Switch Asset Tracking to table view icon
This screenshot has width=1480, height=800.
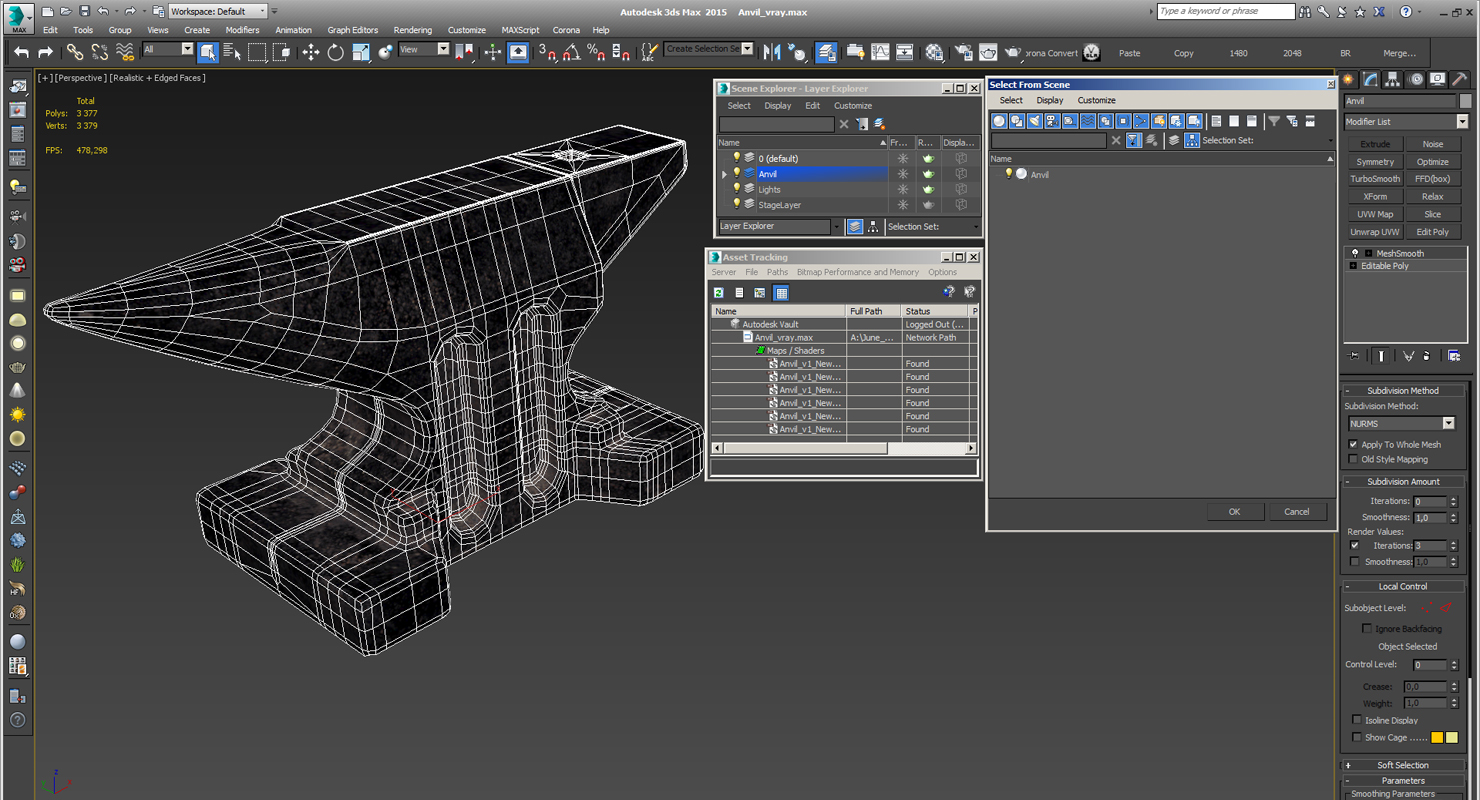[781, 293]
